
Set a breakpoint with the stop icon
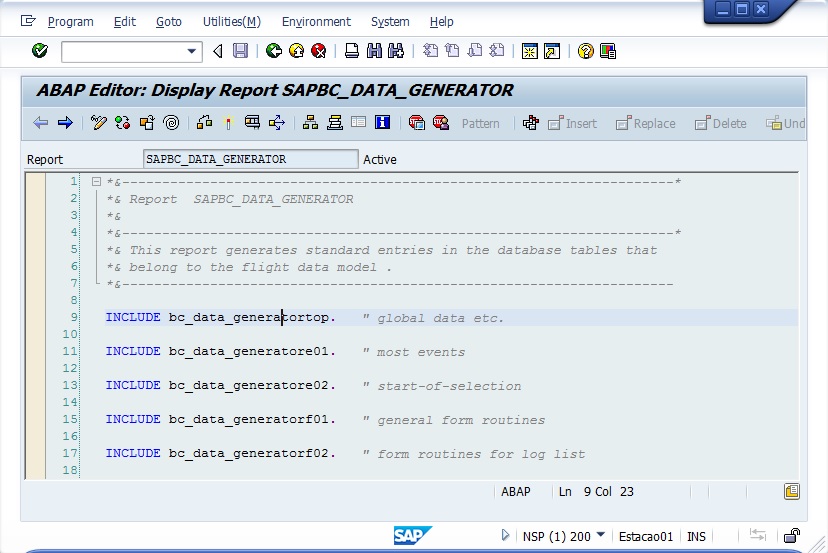coord(416,123)
